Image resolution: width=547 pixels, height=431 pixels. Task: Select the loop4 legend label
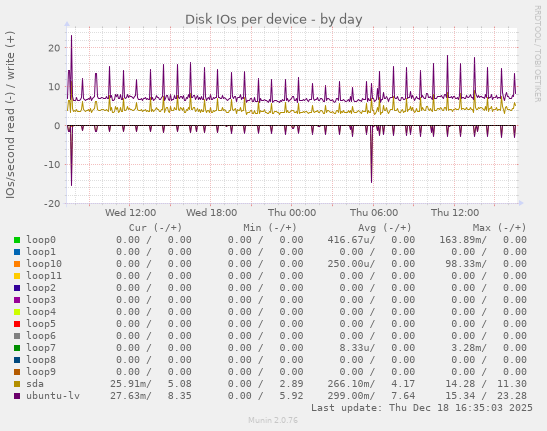[x=41, y=312]
